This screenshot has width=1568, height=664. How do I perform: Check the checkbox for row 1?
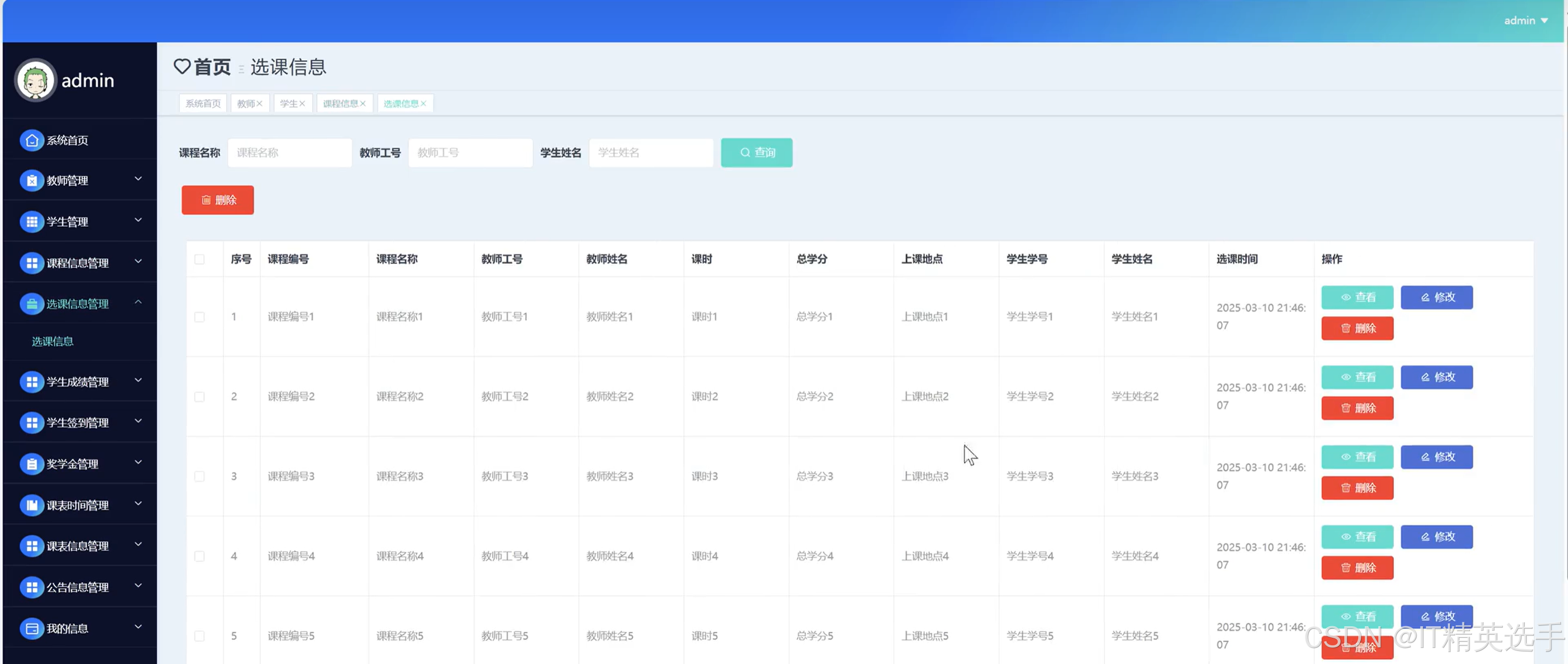(x=200, y=317)
